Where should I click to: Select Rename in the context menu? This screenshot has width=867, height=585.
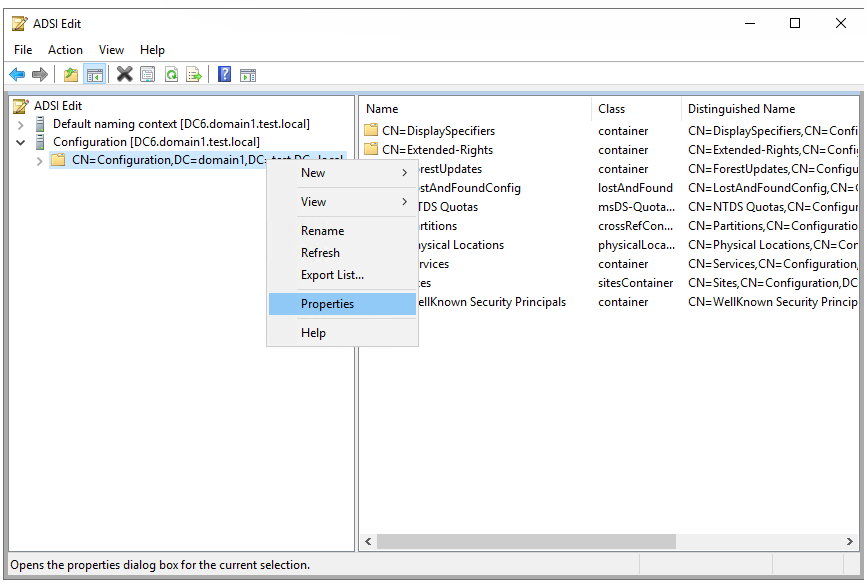pyautogui.click(x=322, y=230)
